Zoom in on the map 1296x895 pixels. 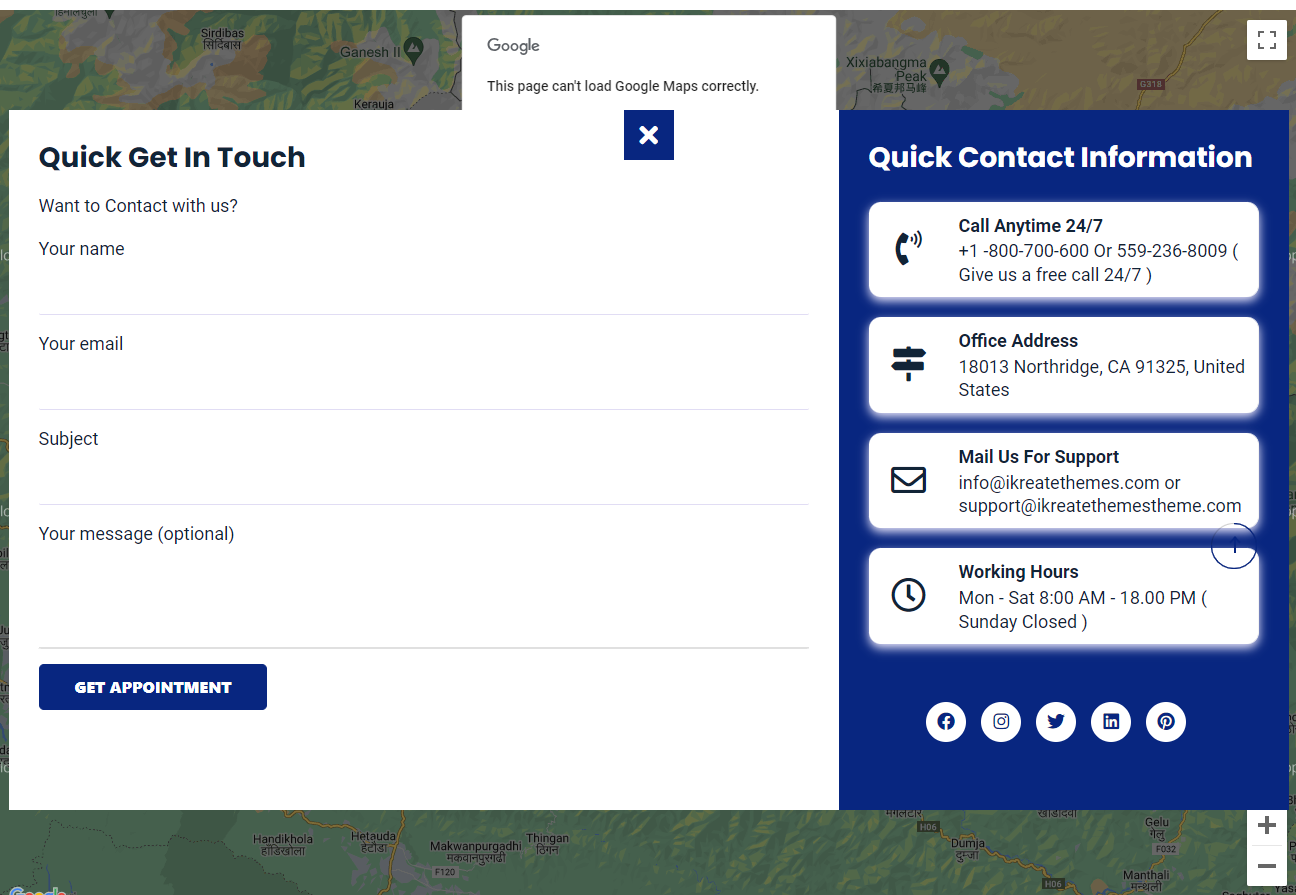tap(1266, 826)
